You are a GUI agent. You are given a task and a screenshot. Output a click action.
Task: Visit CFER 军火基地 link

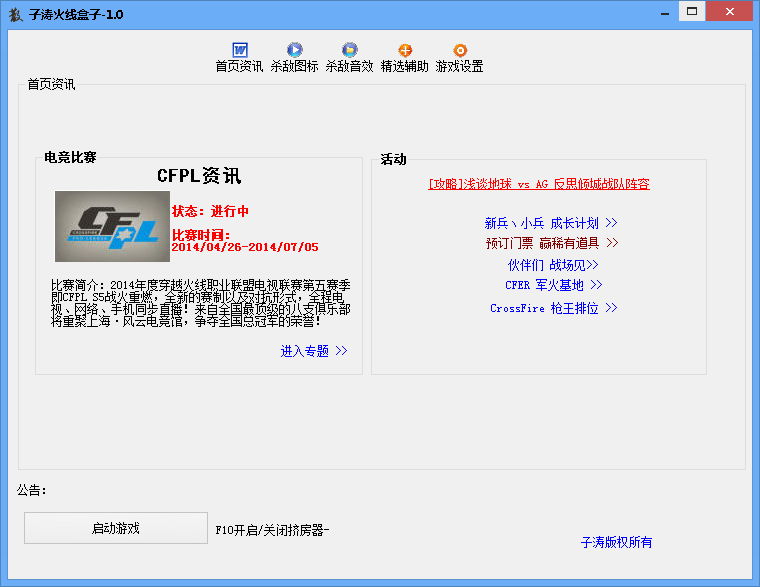click(x=553, y=285)
